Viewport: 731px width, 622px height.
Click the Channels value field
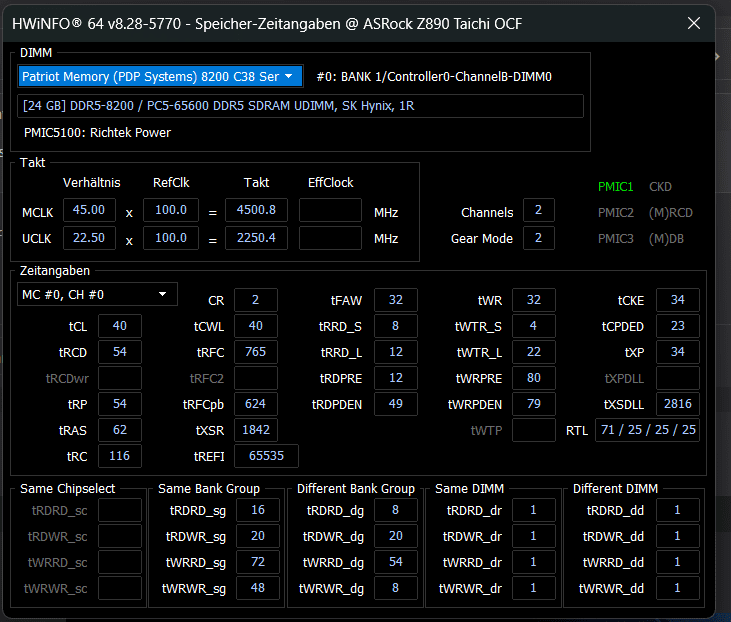[538, 210]
